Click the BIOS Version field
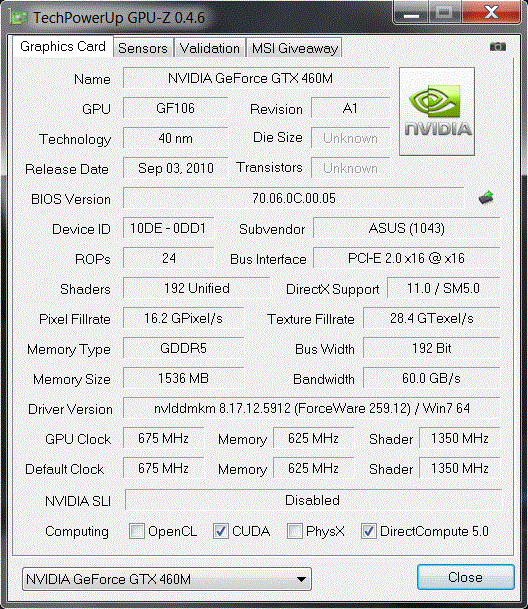The image size is (528, 609). 294,198
